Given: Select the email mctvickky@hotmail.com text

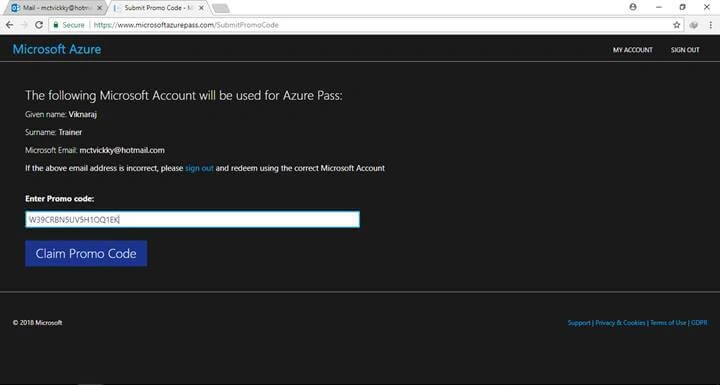Looking at the screenshot, I should (122, 150).
